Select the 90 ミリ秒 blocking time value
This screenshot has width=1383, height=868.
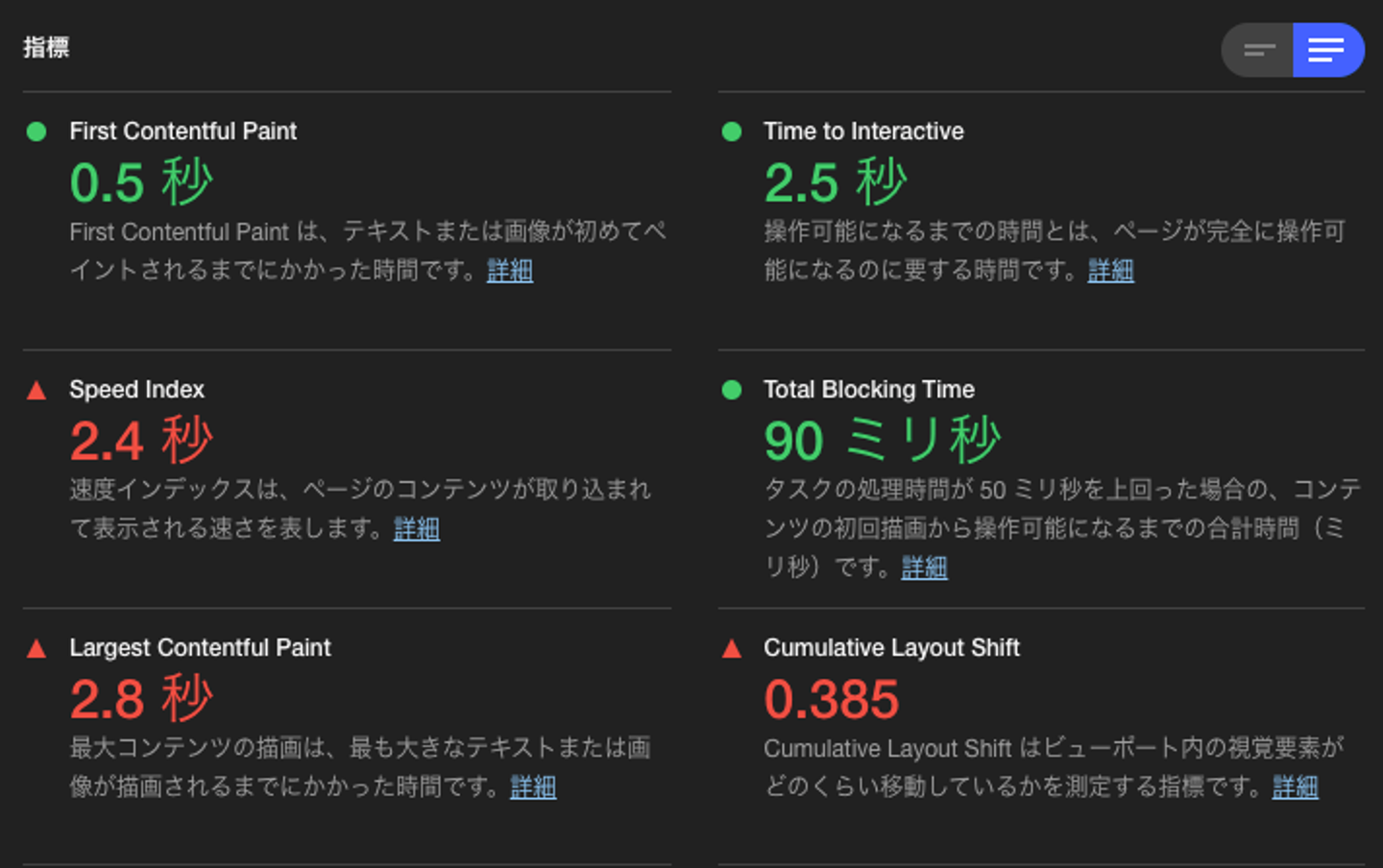coord(882,441)
